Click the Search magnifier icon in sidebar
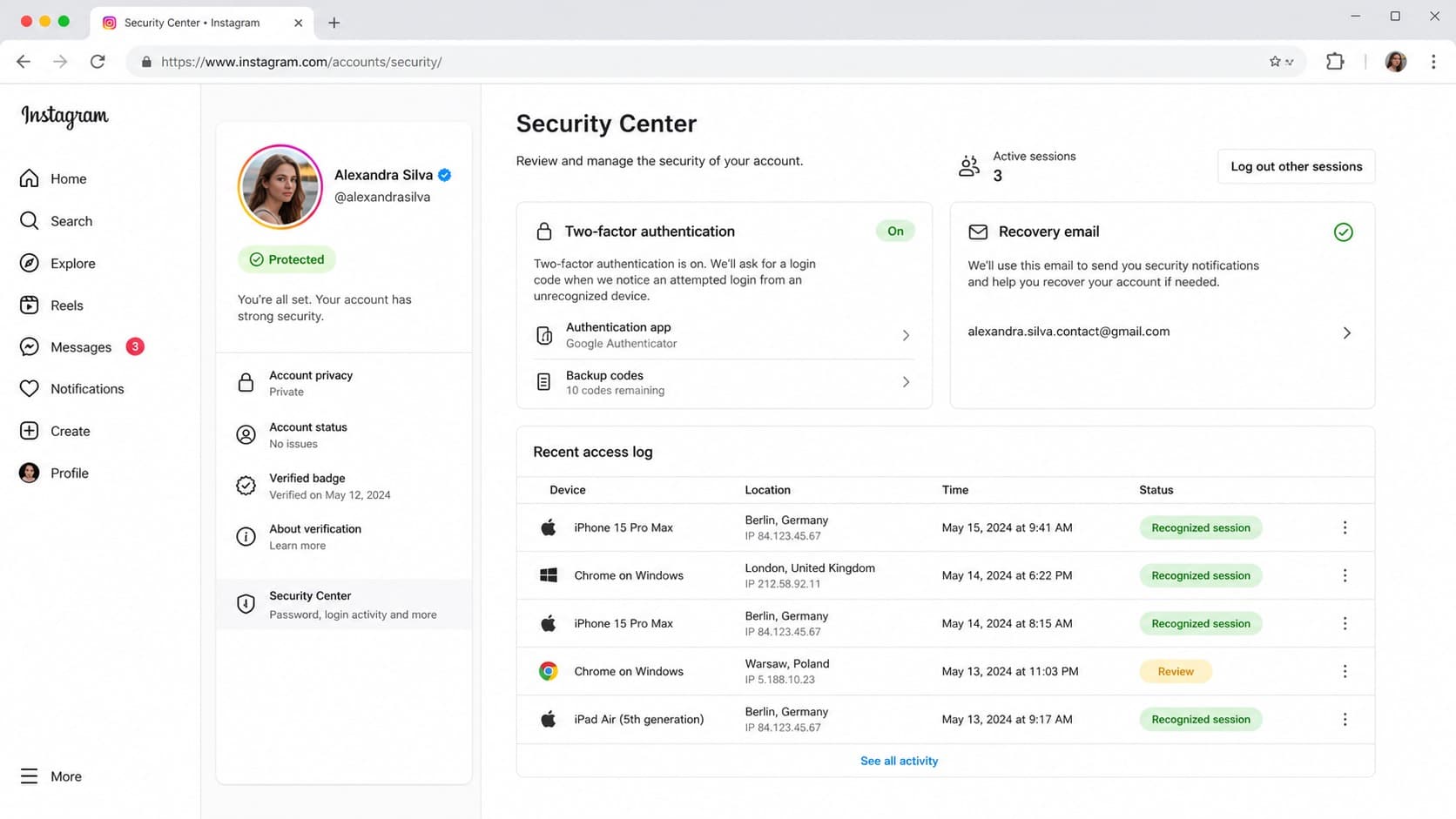This screenshot has height=819, width=1456. [x=29, y=221]
